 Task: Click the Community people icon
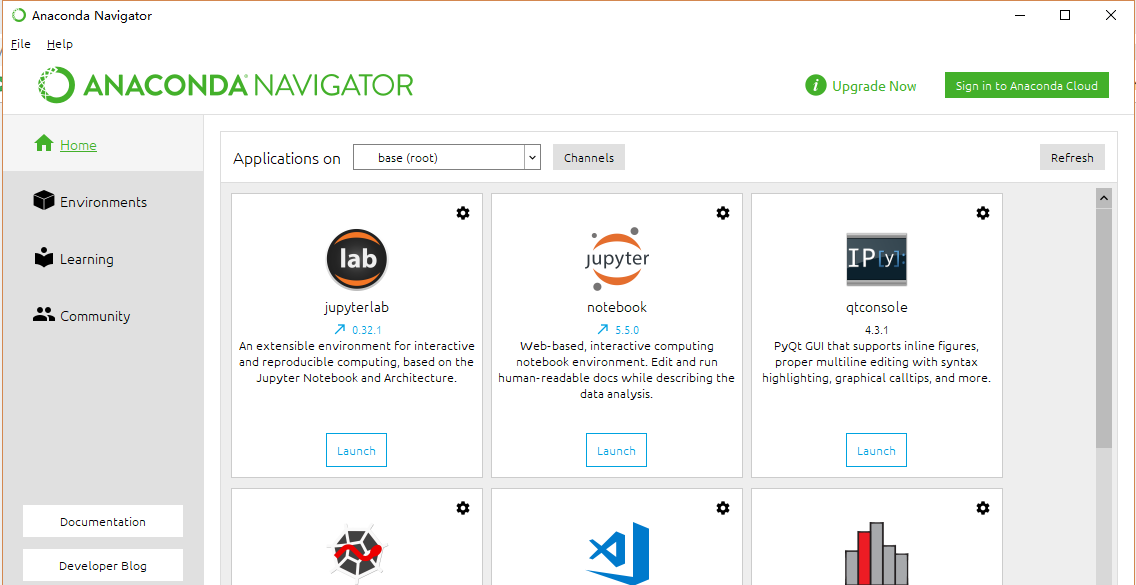[x=44, y=315]
